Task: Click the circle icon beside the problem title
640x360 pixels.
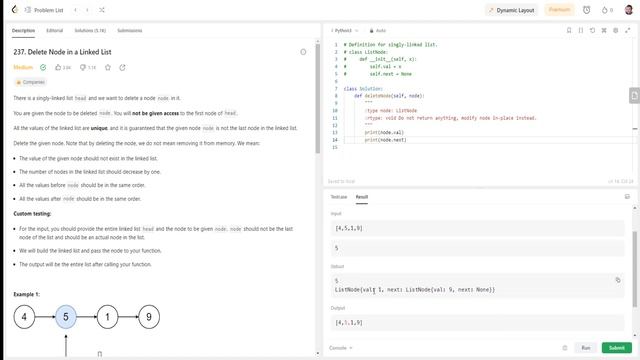Action: click(303, 52)
